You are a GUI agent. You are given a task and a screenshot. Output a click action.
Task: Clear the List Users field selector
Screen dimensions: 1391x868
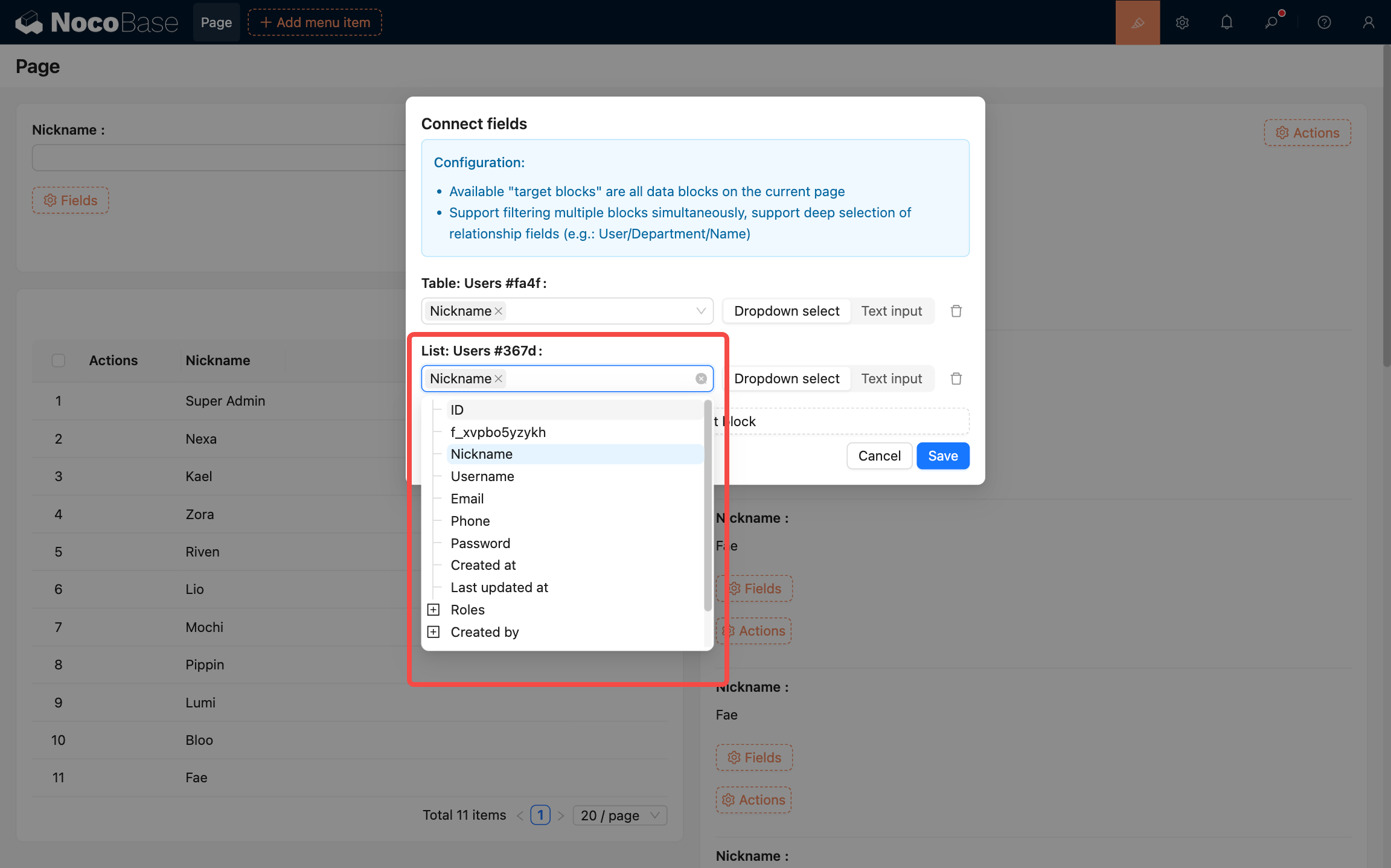coord(700,378)
